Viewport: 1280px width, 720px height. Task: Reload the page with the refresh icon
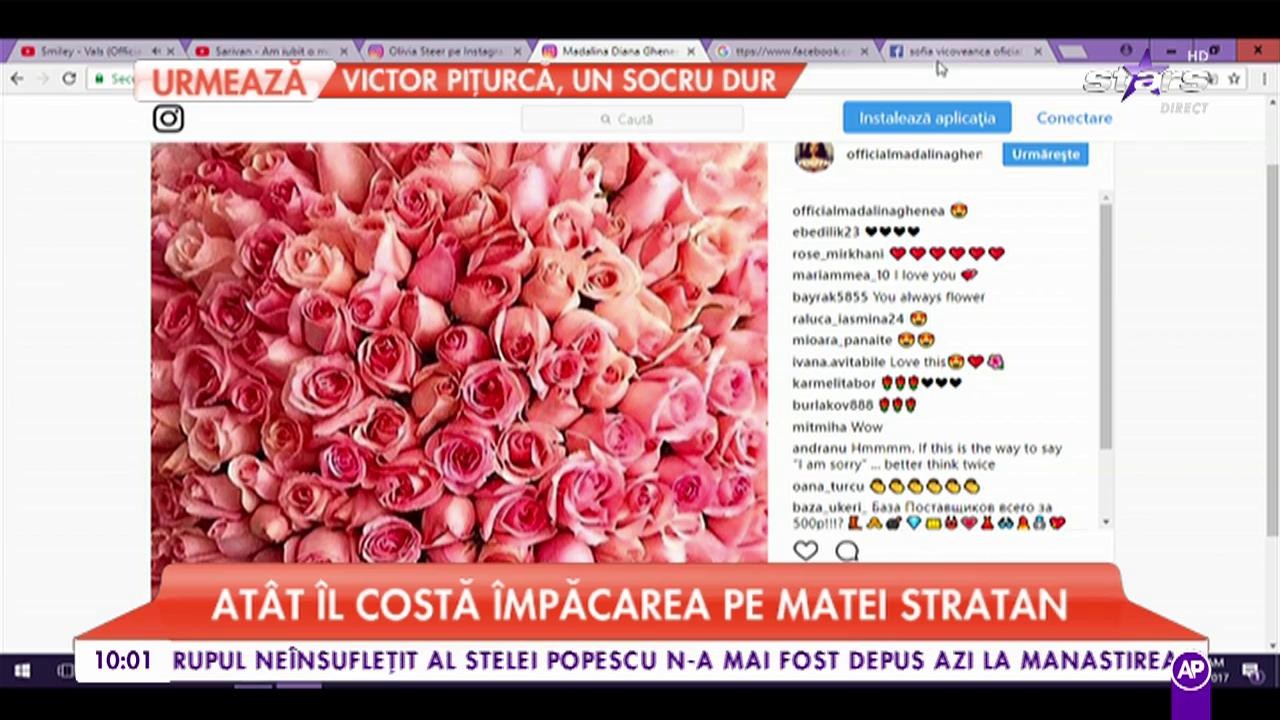coord(68,79)
